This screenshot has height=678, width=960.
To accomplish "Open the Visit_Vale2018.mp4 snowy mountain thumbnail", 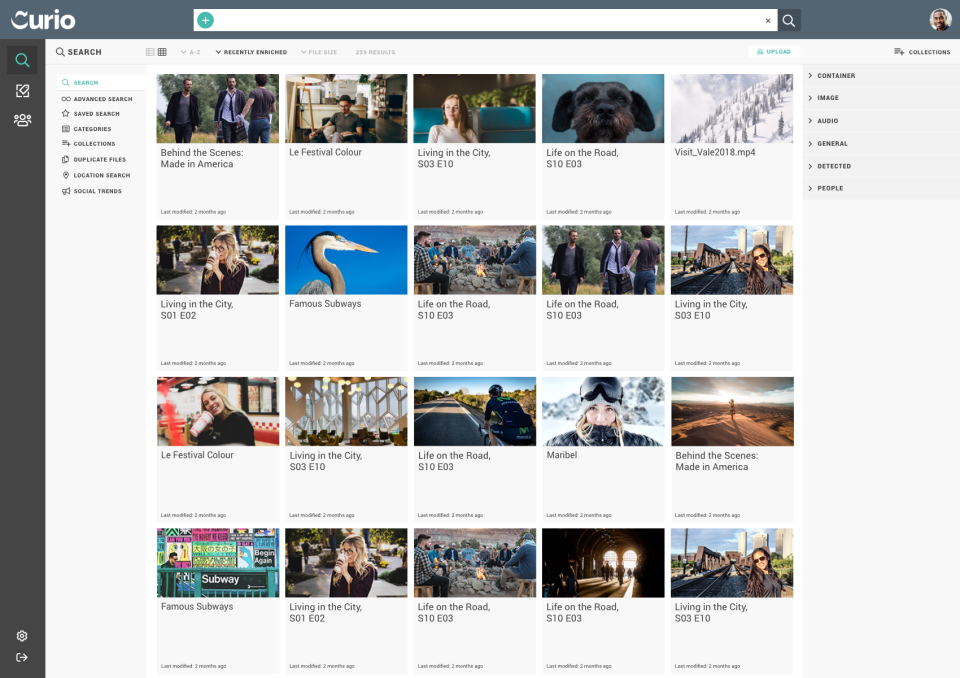I will 732,109.
